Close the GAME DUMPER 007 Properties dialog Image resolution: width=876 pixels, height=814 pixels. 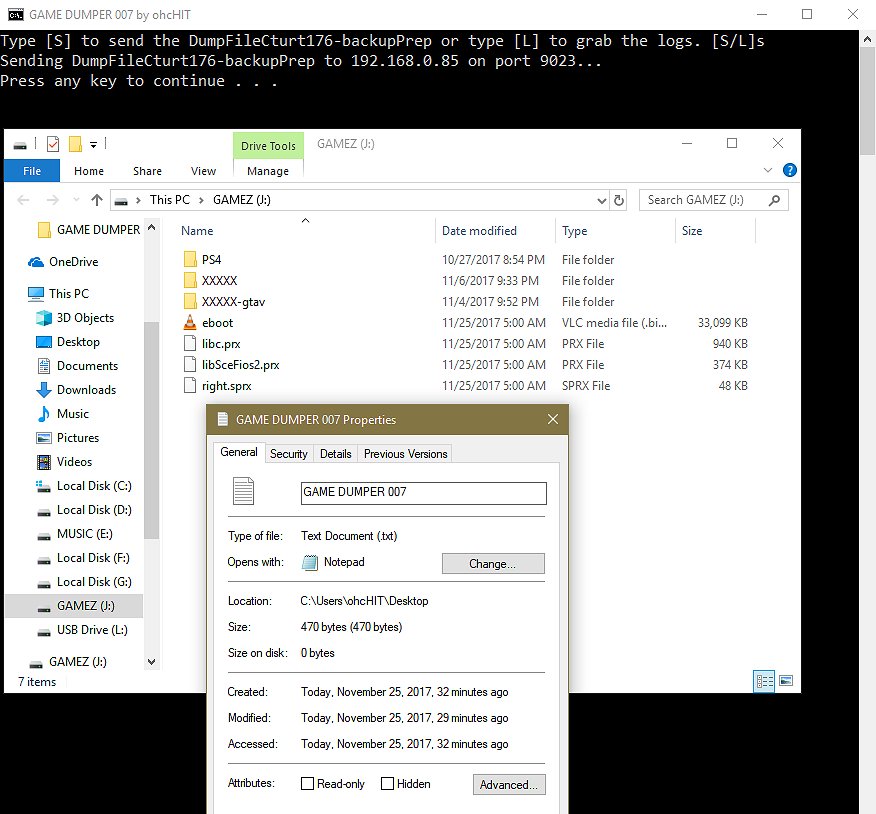tap(553, 419)
